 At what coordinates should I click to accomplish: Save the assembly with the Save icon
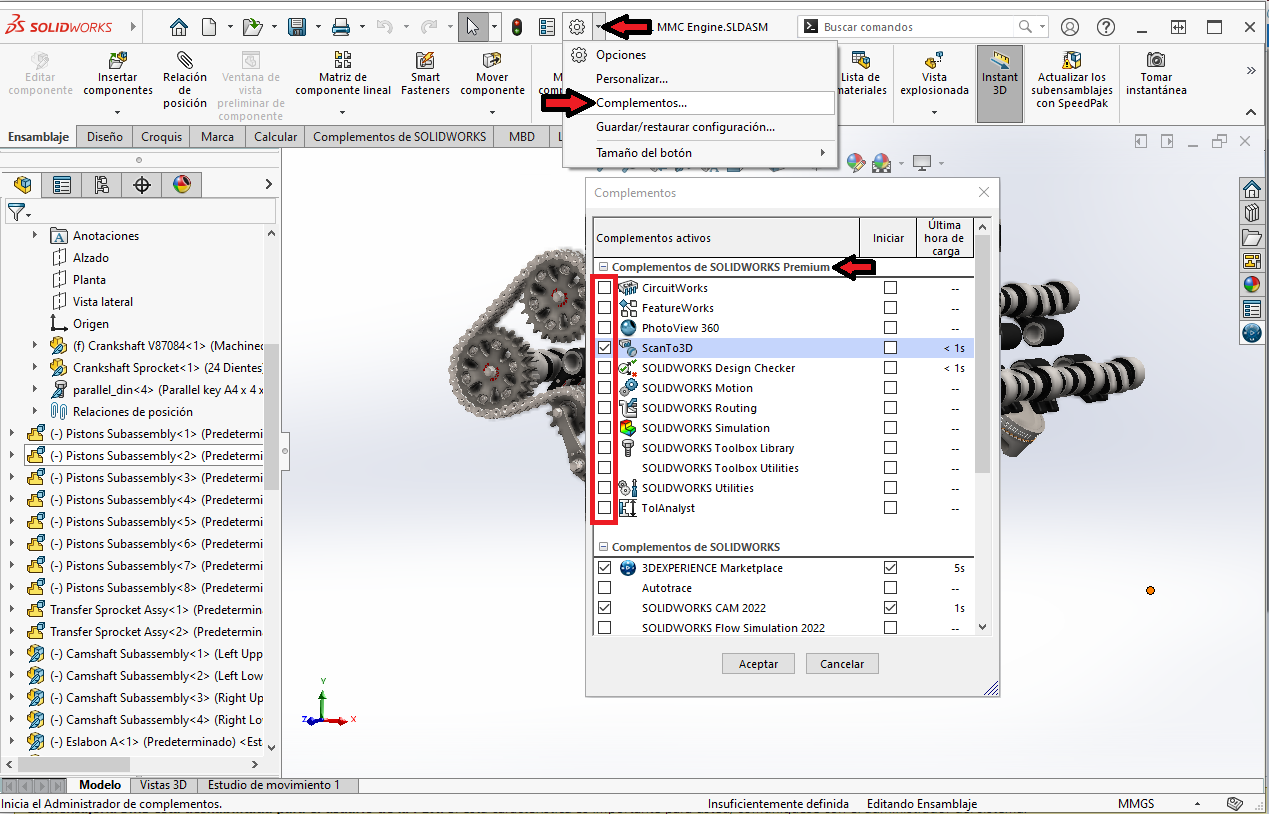[x=297, y=27]
